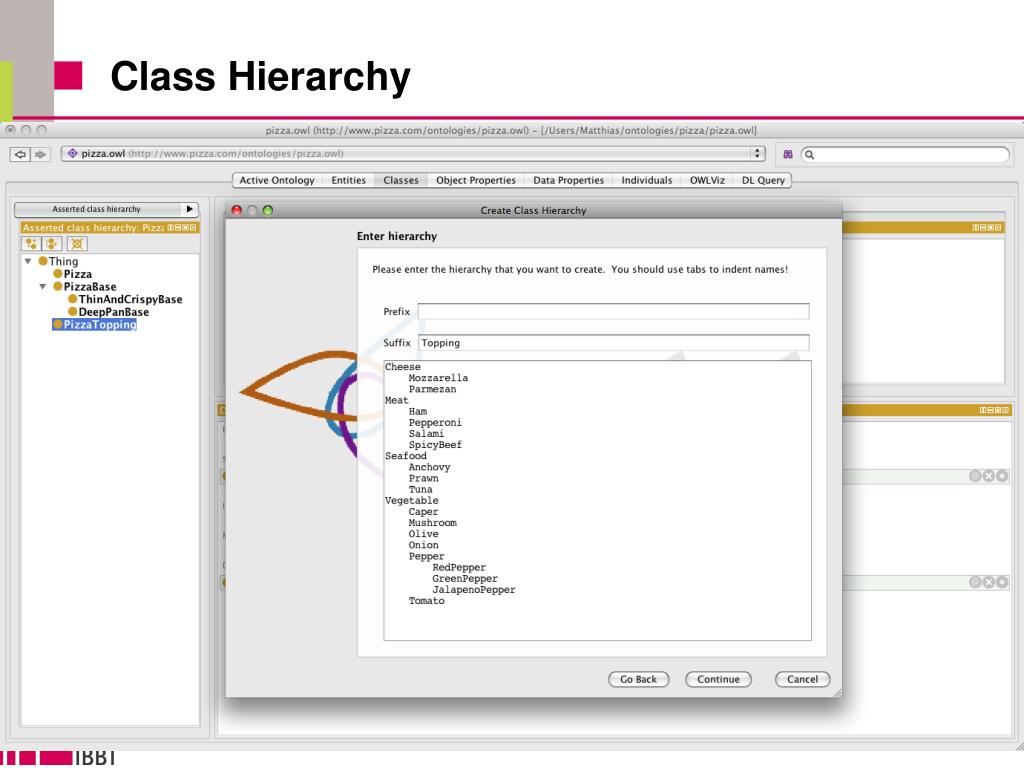Click the add subclass icon
This screenshot has width=1024, height=768.
pos(31,244)
